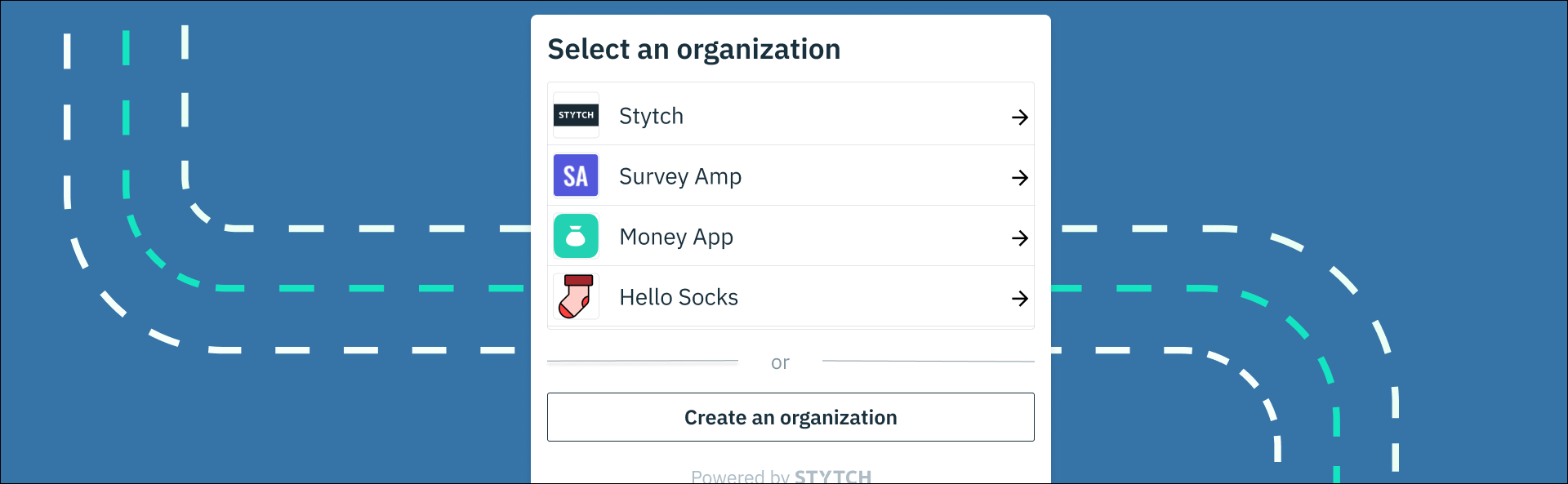Image resolution: width=1568 pixels, height=484 pixels.
Task: Click the Create an organization button
Action: [791, 417]
